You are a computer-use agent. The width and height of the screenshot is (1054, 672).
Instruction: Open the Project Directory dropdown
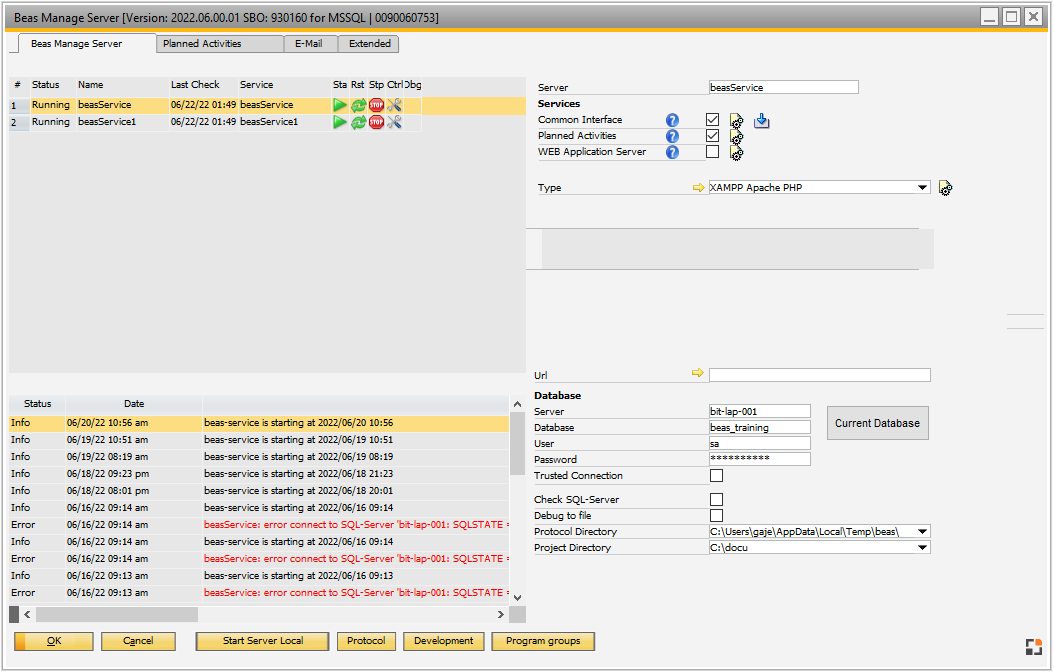pos(922,547)
